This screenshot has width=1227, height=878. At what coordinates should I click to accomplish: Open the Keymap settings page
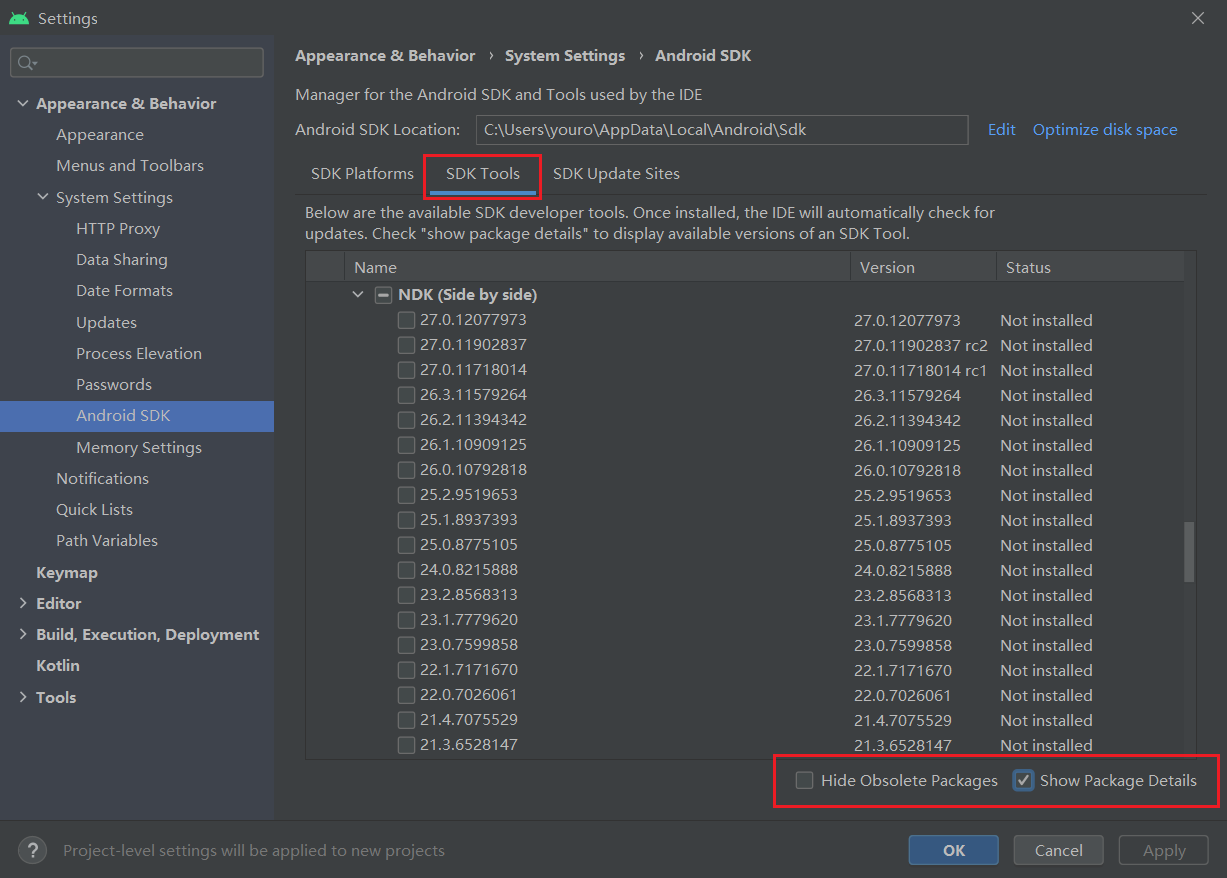click(x=67, y=573)
